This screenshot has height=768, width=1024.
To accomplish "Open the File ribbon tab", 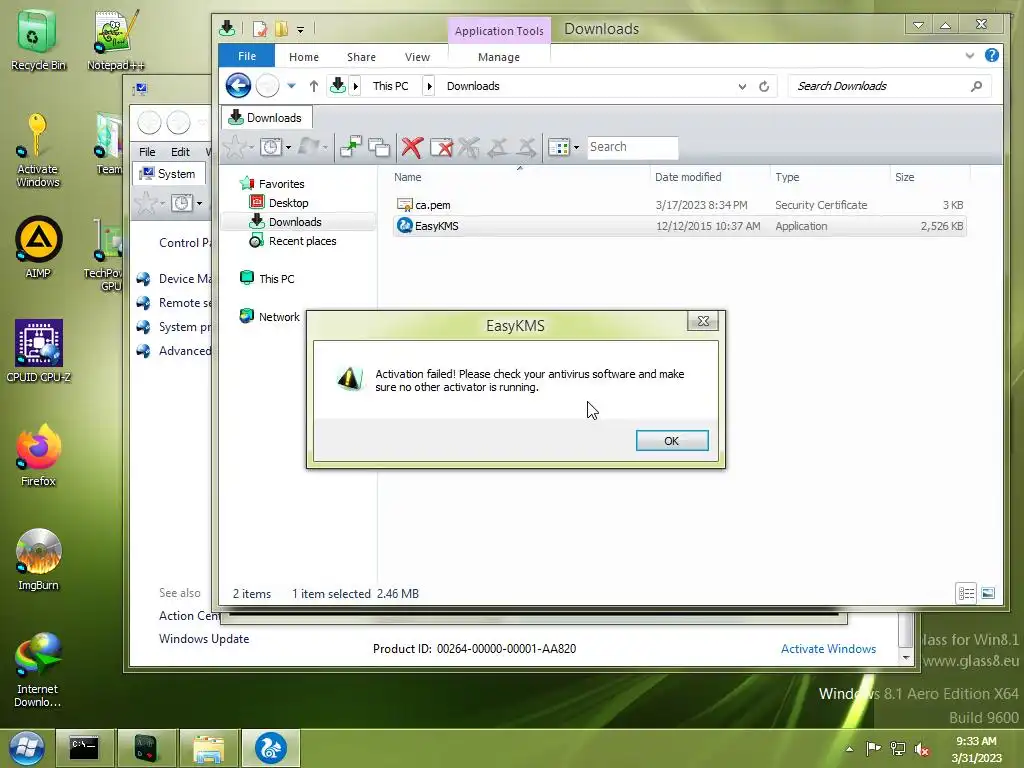I will tap(247, 56).
